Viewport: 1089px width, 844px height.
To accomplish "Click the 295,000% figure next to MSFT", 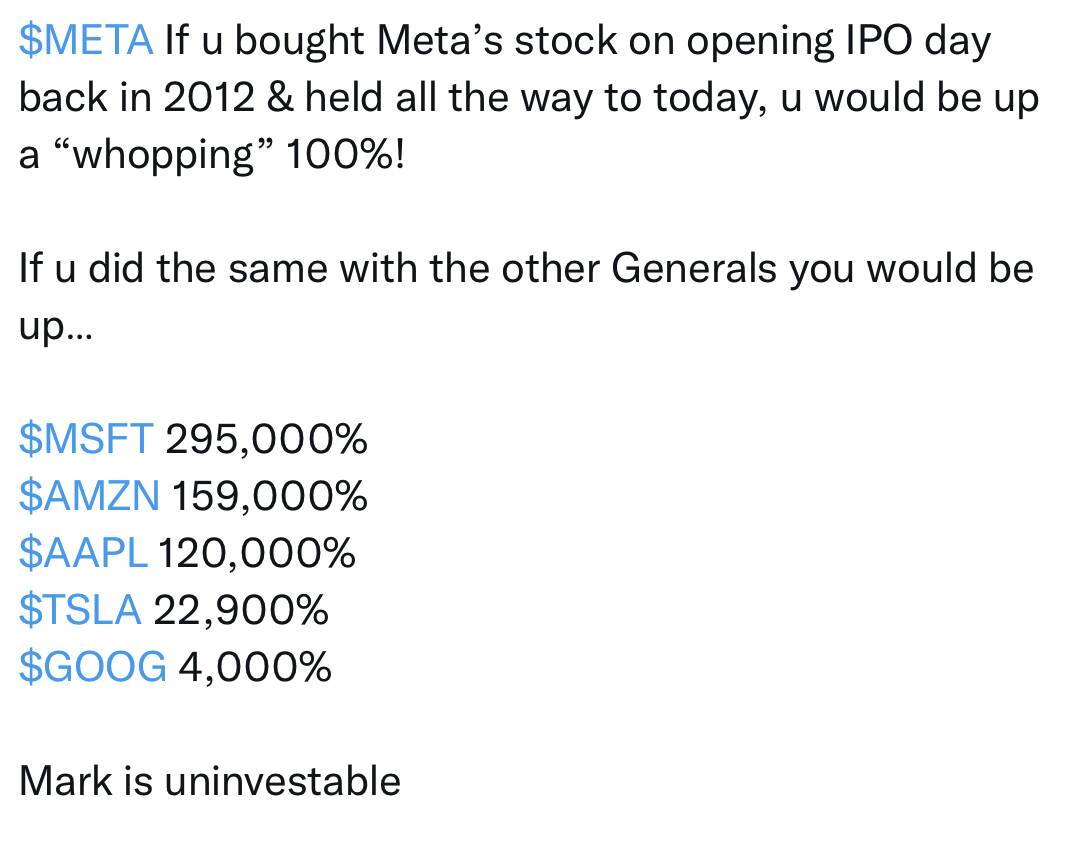I will pos(266,439).
